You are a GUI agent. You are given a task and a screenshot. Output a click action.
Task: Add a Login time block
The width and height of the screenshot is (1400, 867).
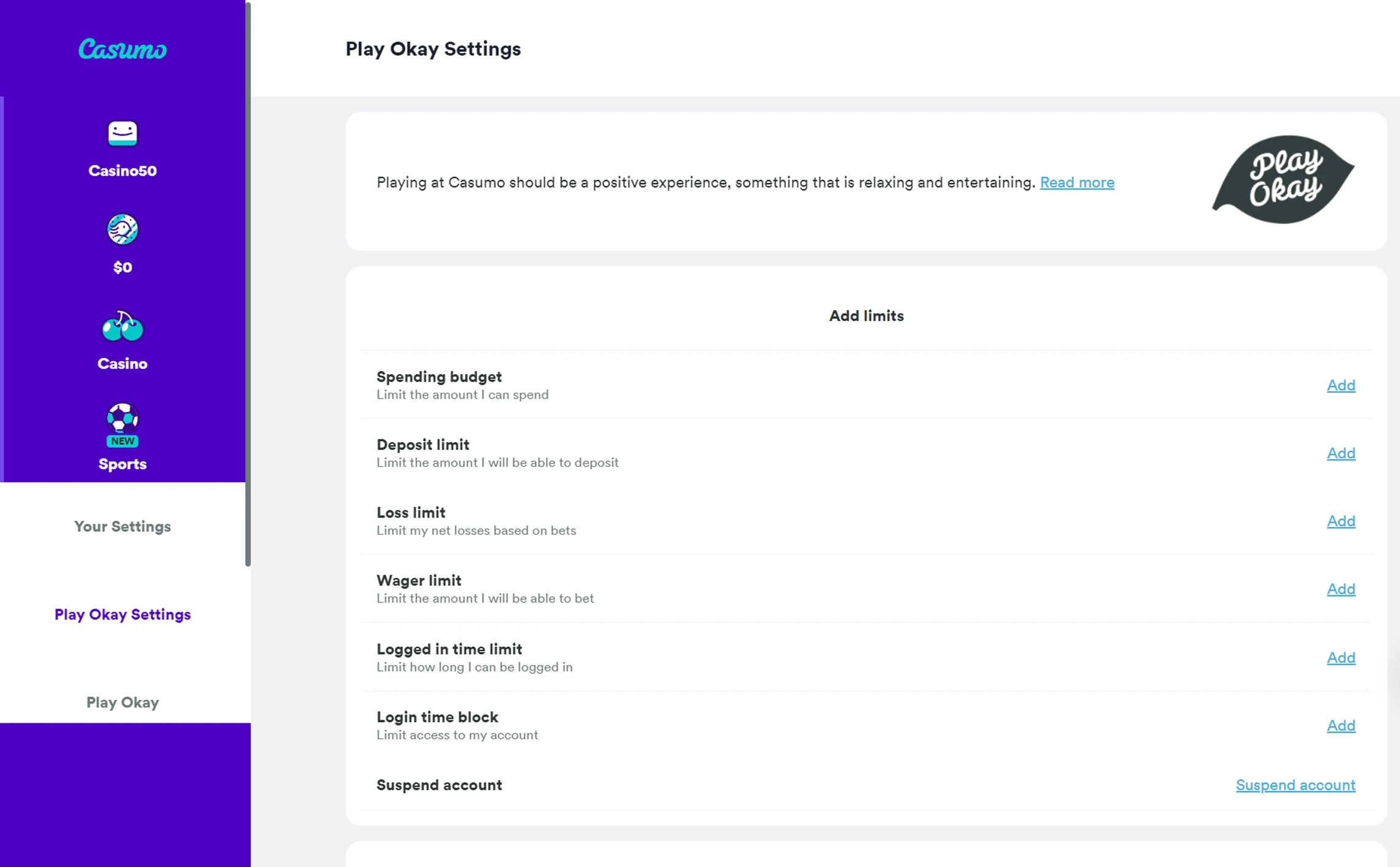point(1341,725)
